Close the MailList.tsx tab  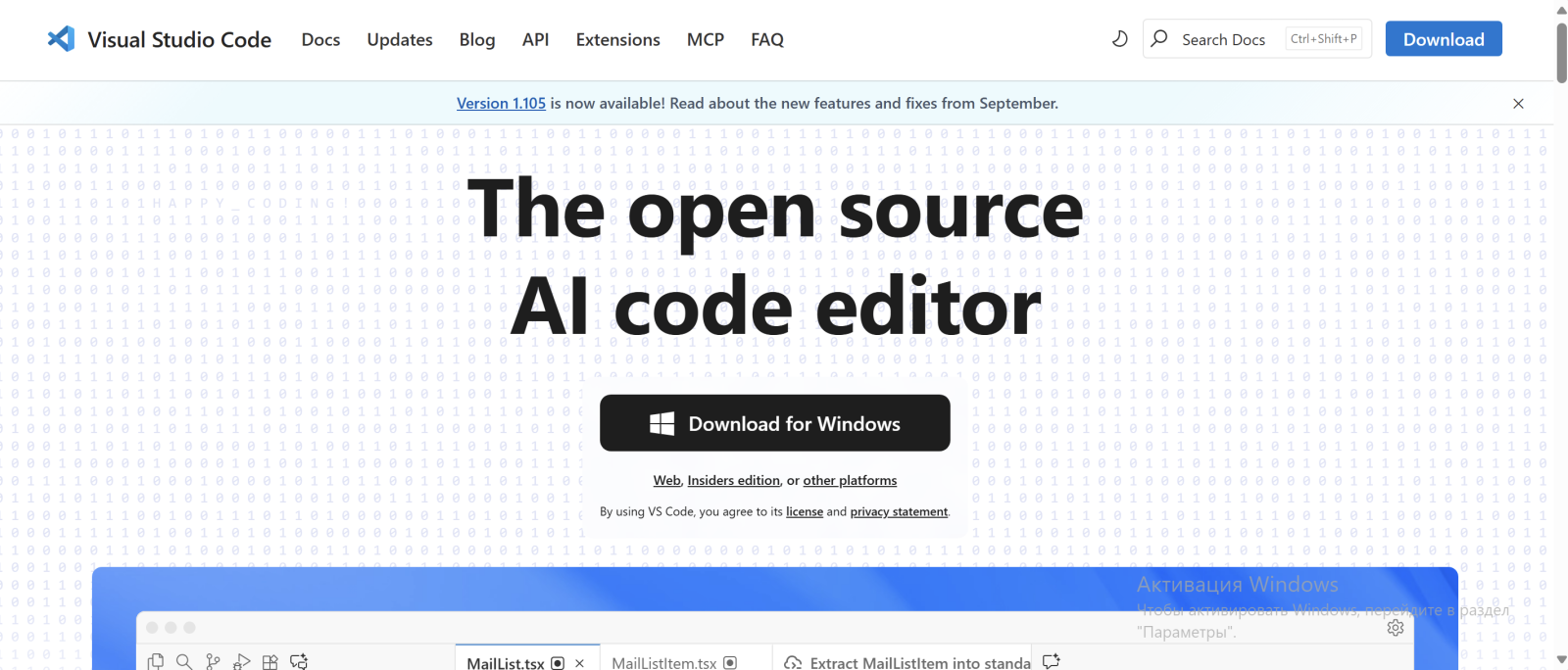(579, 663)
